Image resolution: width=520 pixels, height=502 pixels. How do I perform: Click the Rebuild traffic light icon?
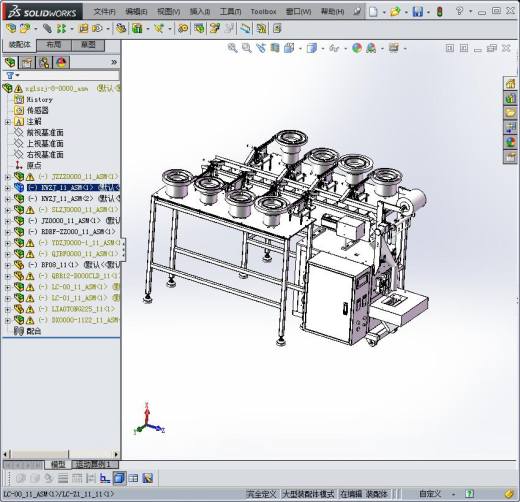(x=440, y=12)
